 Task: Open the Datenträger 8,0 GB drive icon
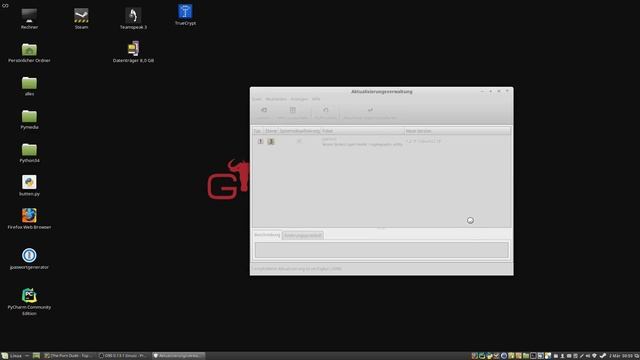[x=133, y=52]
